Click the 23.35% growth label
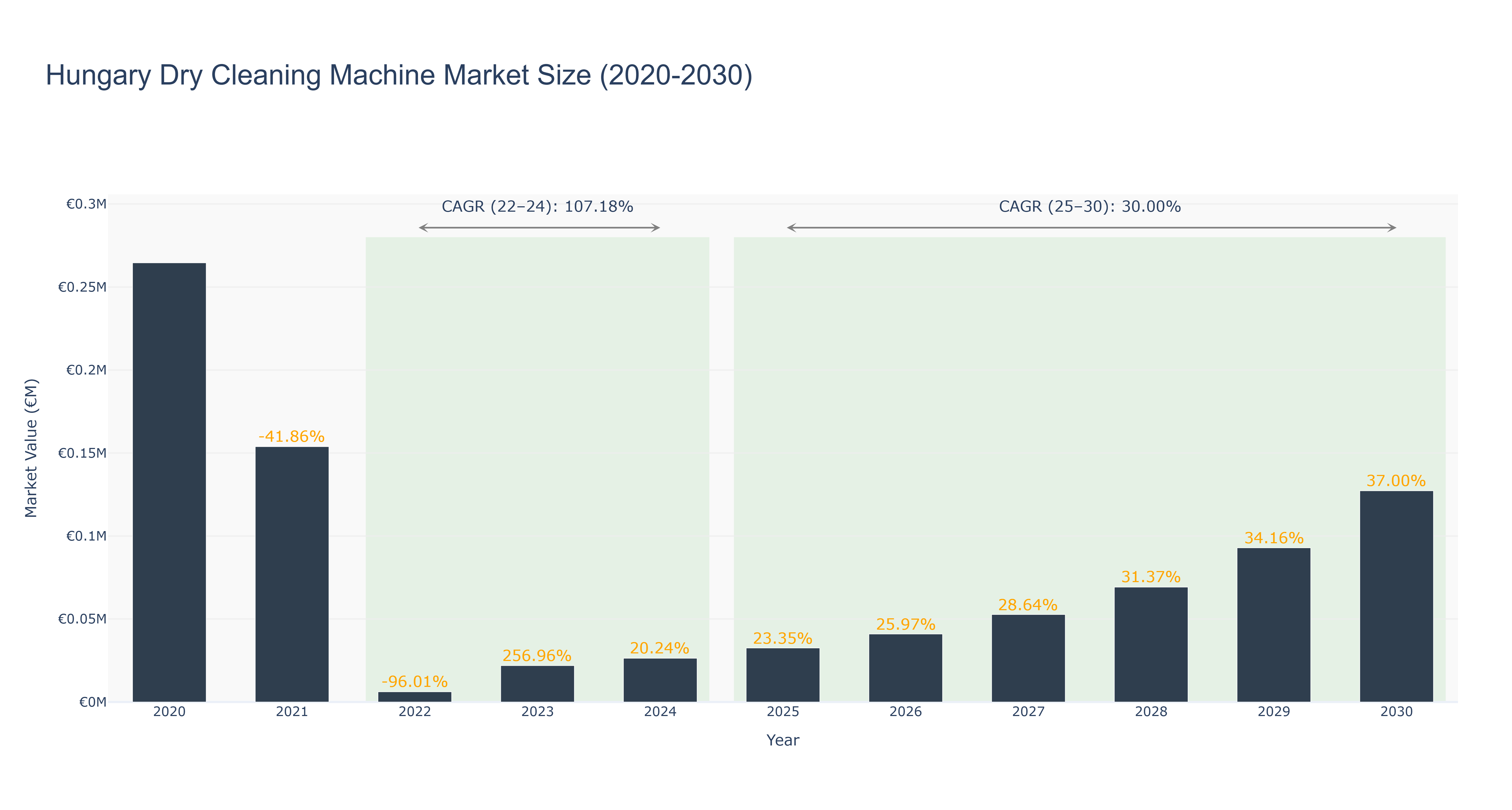The width and height of the screenshot is (1512, 810). [782, 638]
